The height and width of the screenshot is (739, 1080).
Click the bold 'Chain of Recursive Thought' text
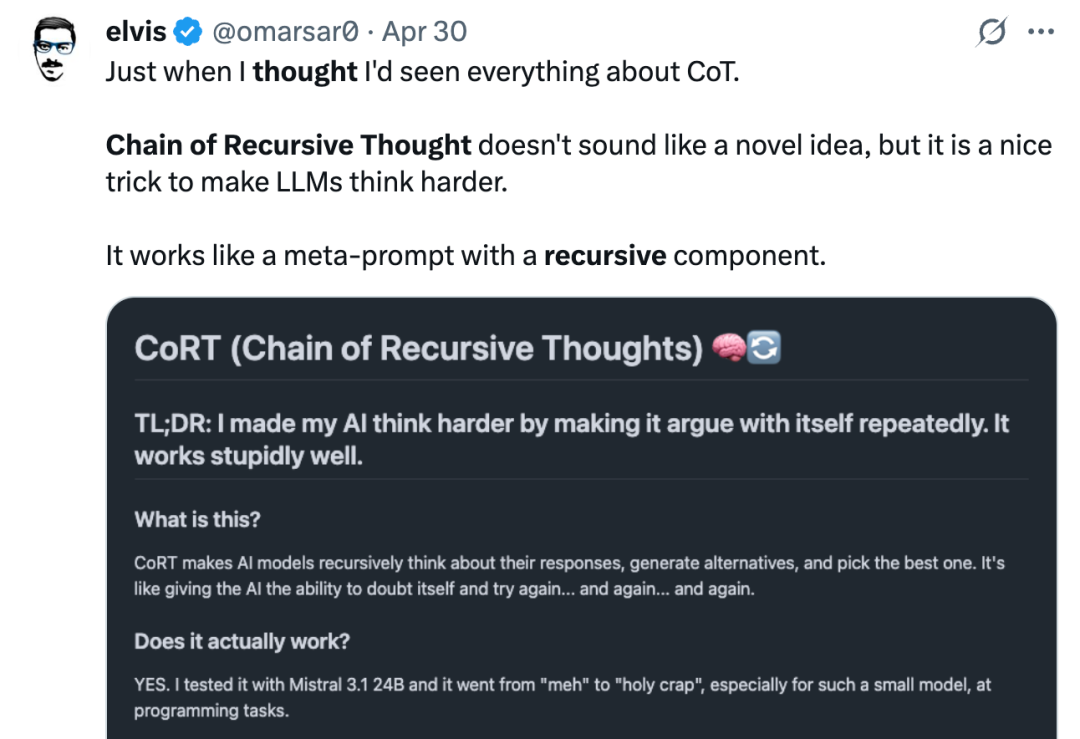click(x=289, y=145)
